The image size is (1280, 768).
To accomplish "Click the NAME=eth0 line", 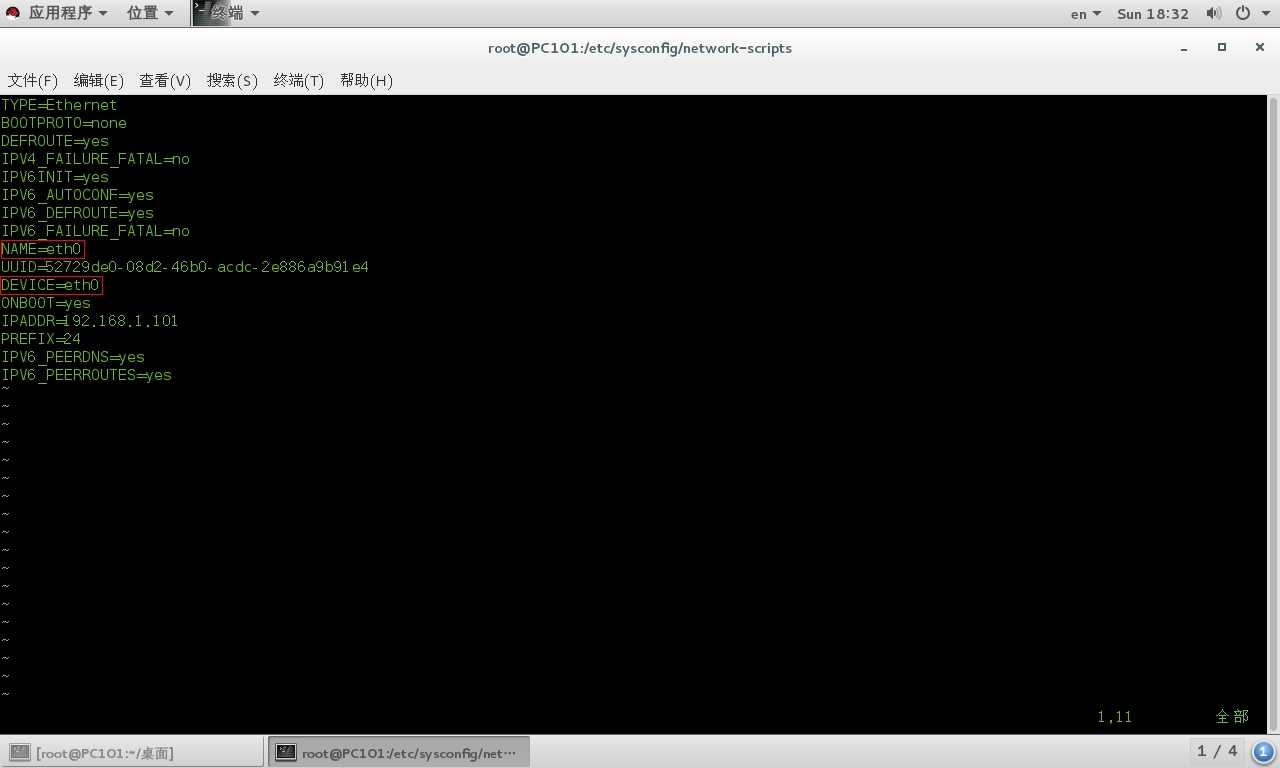I will pyautogui.click(x=42, y=249).
